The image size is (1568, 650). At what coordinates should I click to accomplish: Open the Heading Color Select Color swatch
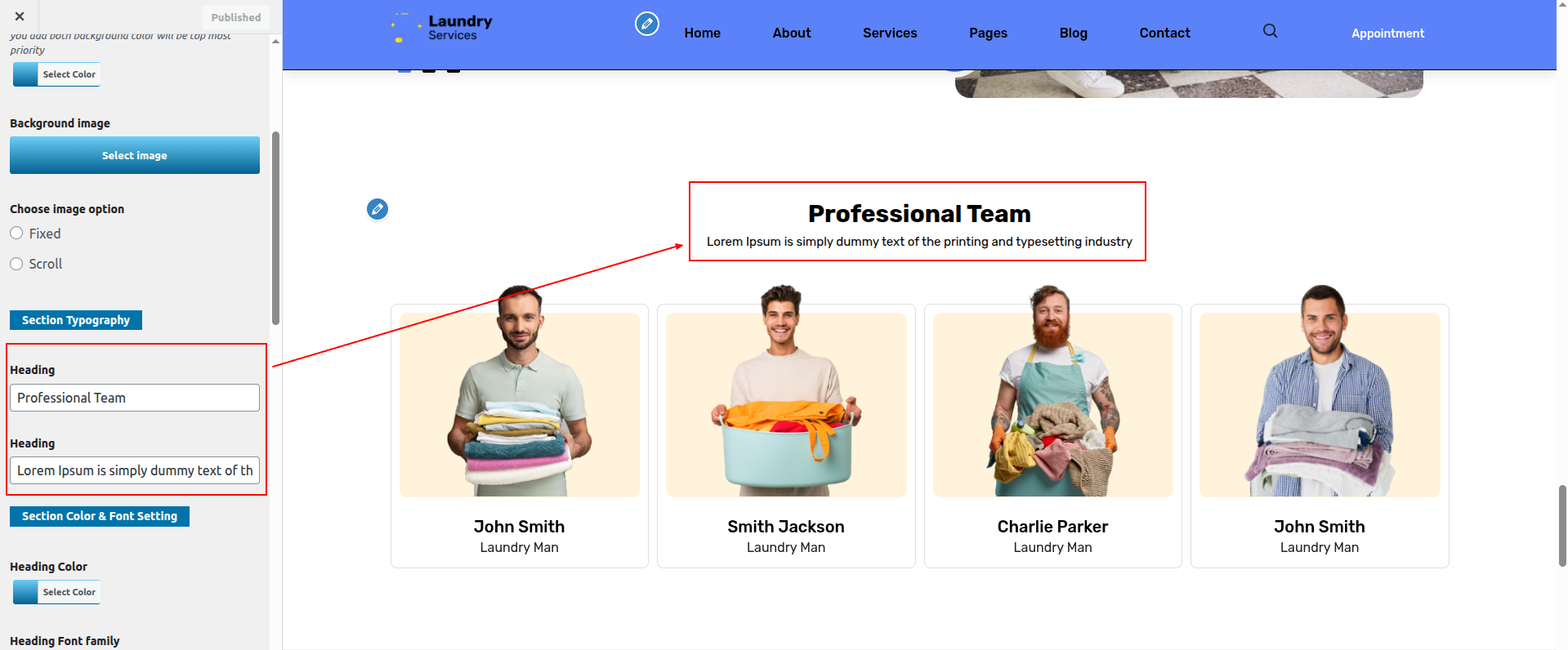[56, 592]
